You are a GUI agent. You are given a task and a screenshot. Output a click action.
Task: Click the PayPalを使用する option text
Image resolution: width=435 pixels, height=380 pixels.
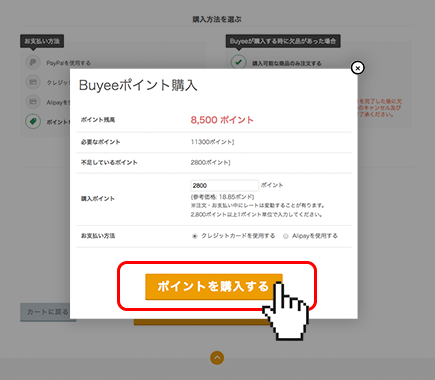click(x=68, y=63)
